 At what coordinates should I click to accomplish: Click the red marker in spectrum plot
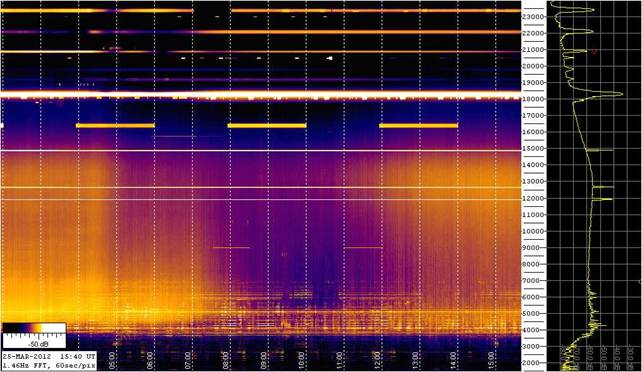595,51
